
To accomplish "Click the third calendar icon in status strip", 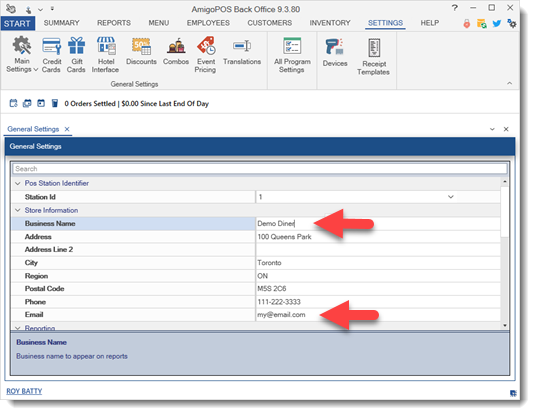I will pyautogui.click(x=41, y=103).
